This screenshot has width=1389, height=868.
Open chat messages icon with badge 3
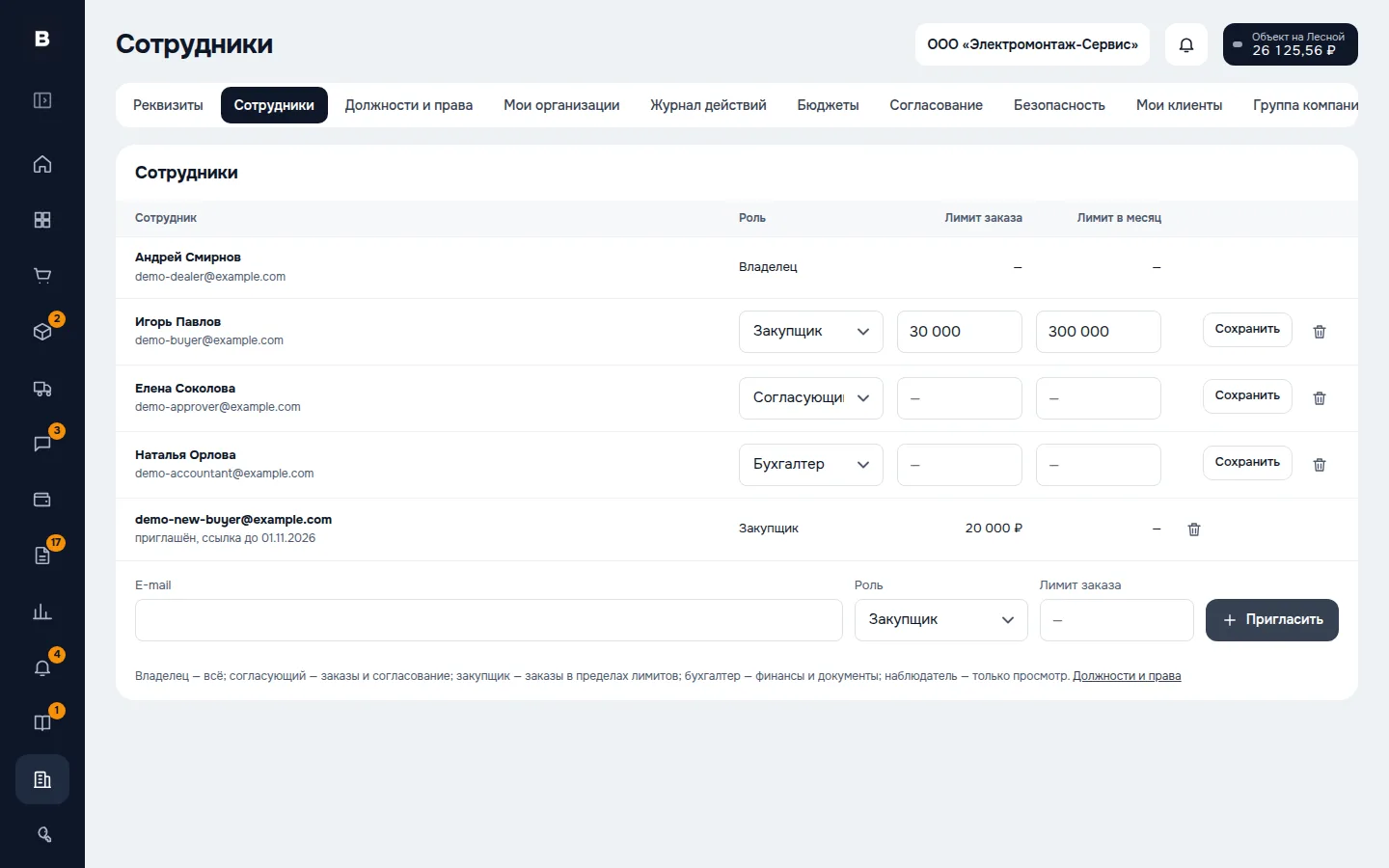coord(42,444)
